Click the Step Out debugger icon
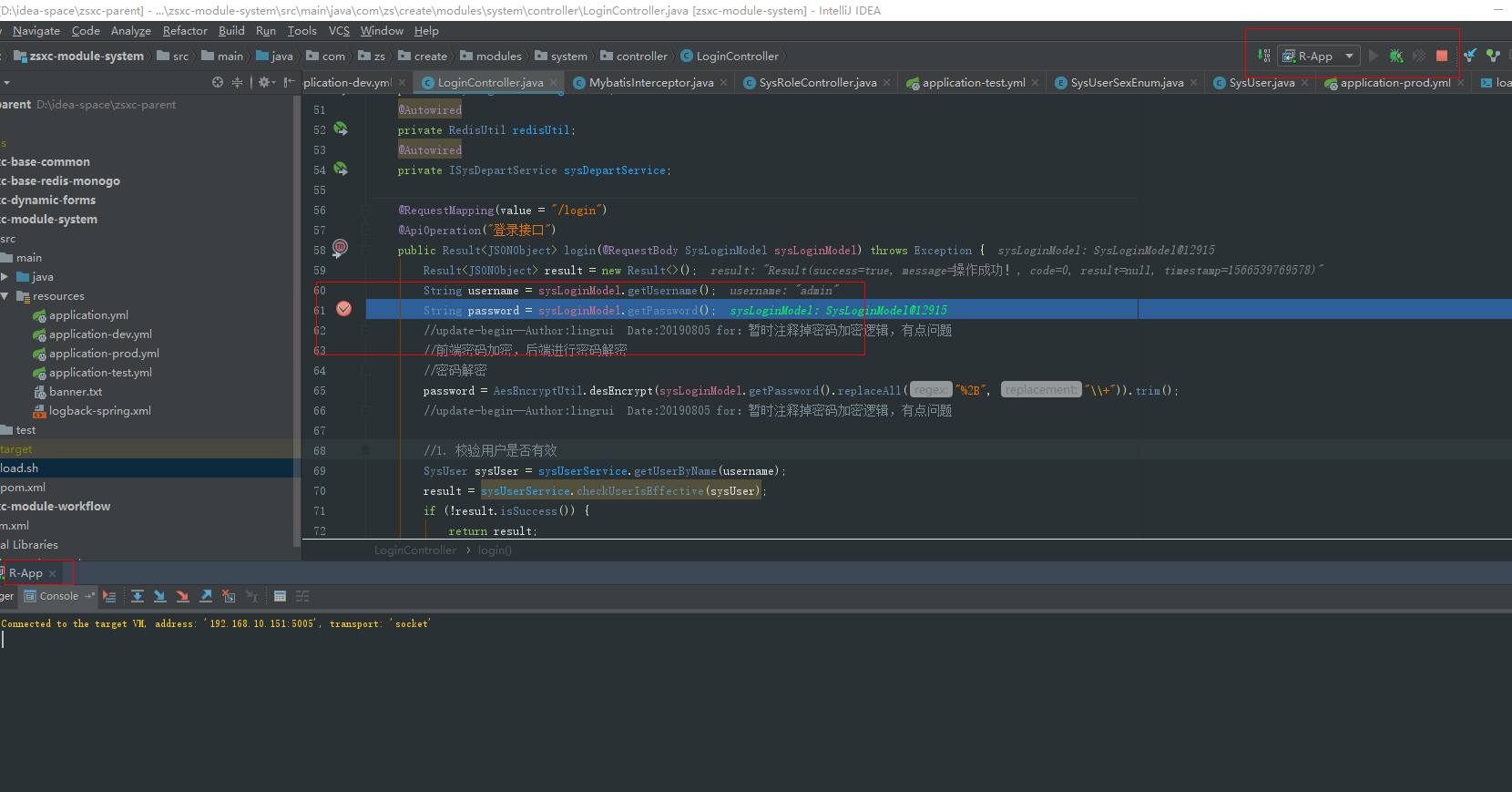The width and height of the screenshot is (1512, 792). (x=206, y=596)
